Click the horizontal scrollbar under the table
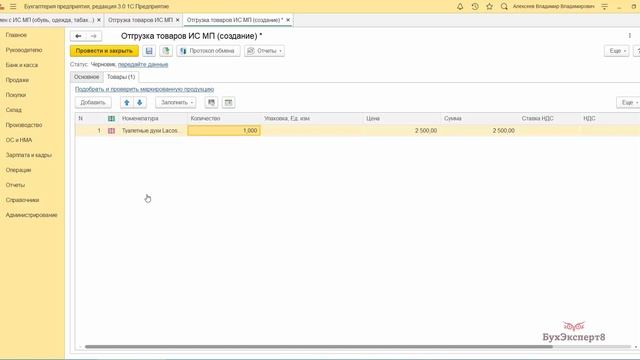 (318, 347)
